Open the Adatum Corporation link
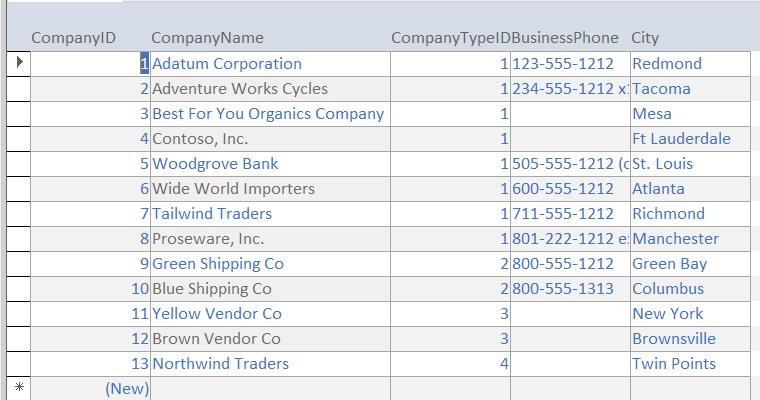The image size is (760, 400). pos(226,64)
